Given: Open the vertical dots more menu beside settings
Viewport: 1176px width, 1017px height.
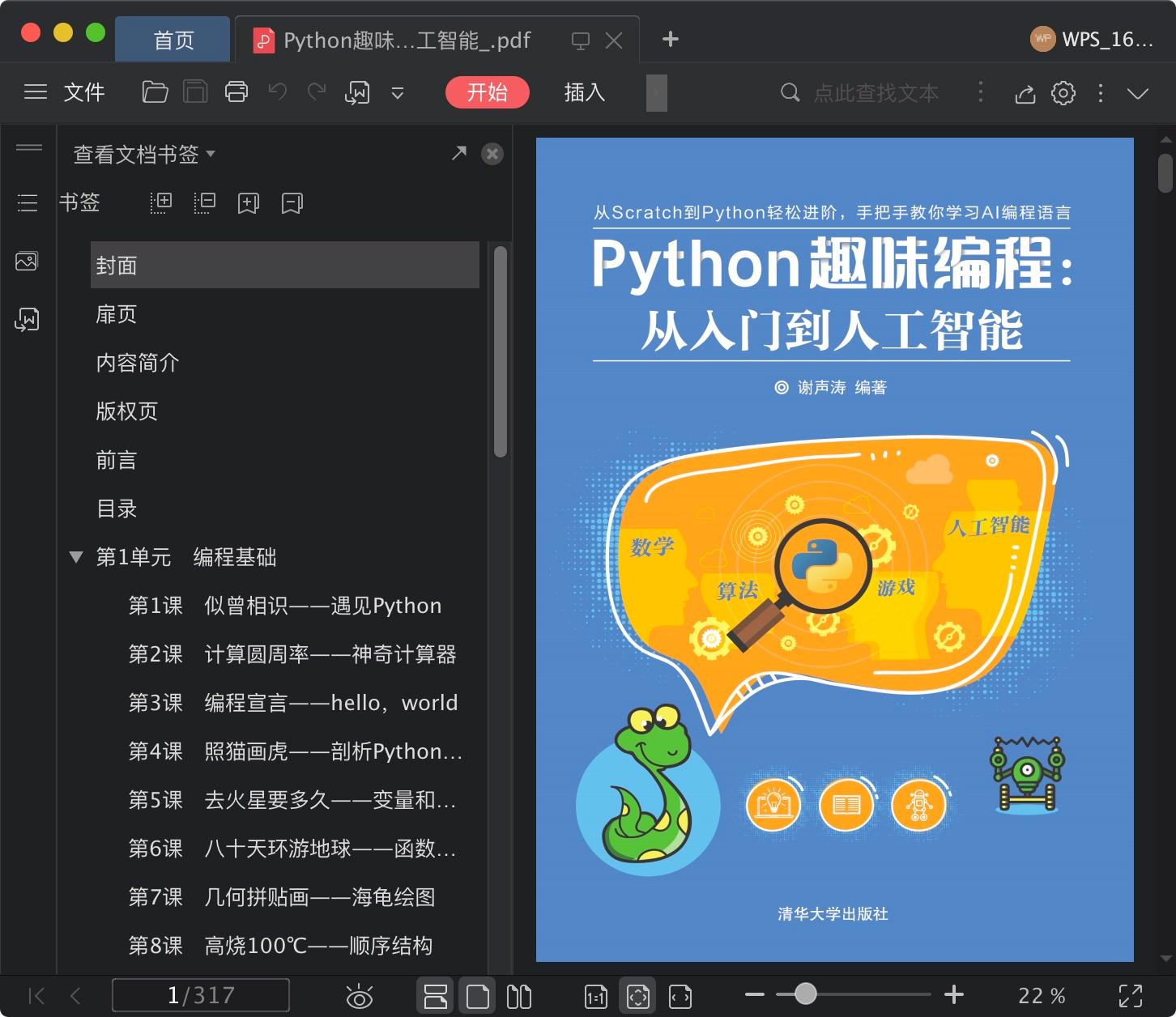Looking at the screenshot, I should (1101, 93).
